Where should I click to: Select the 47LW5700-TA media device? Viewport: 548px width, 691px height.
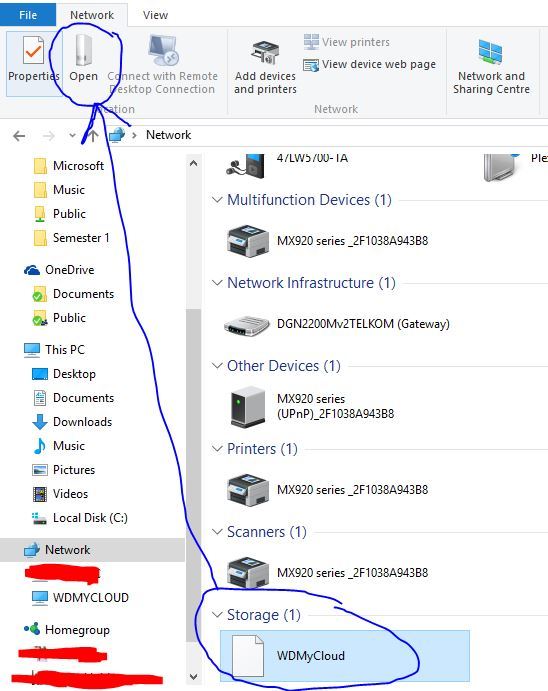point(287,164)
